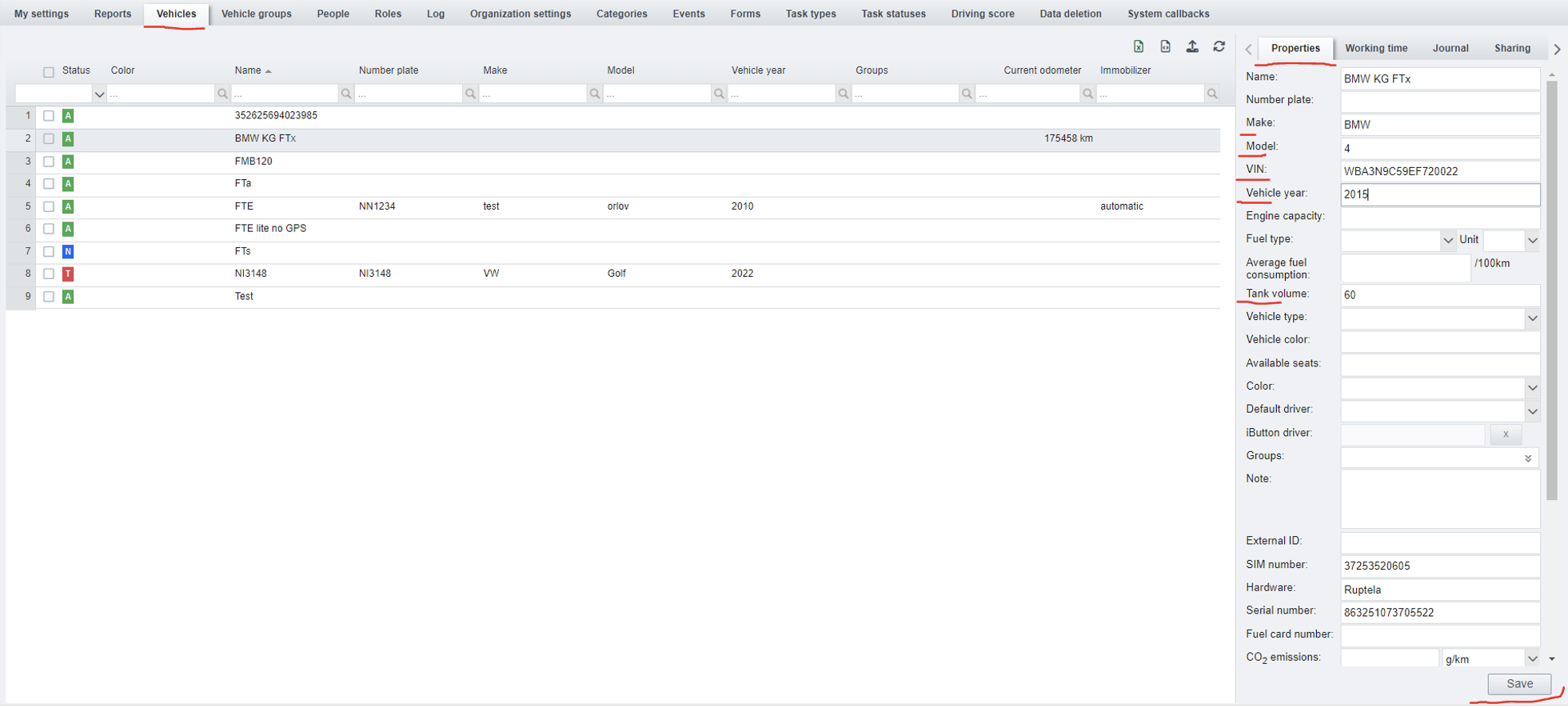Click the Name column search magnifier
Screen dimensions: 1568x708
(346, 94)
